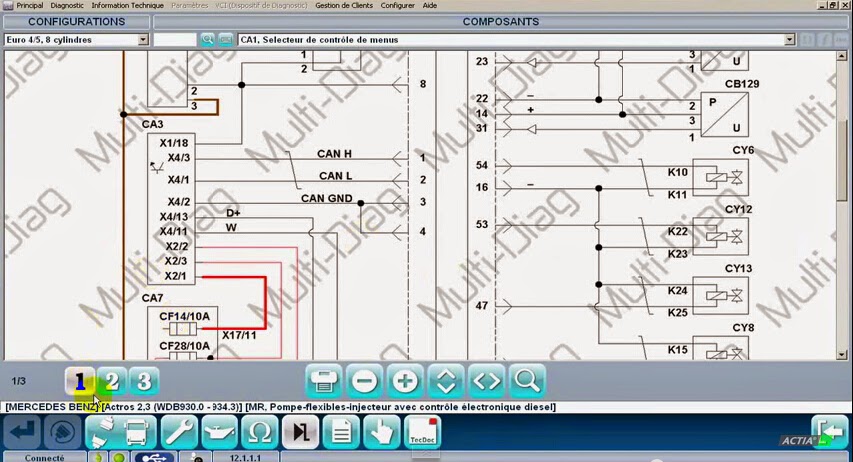
Task: Click the X17/11 connector label
Action: tap(239, 335)
